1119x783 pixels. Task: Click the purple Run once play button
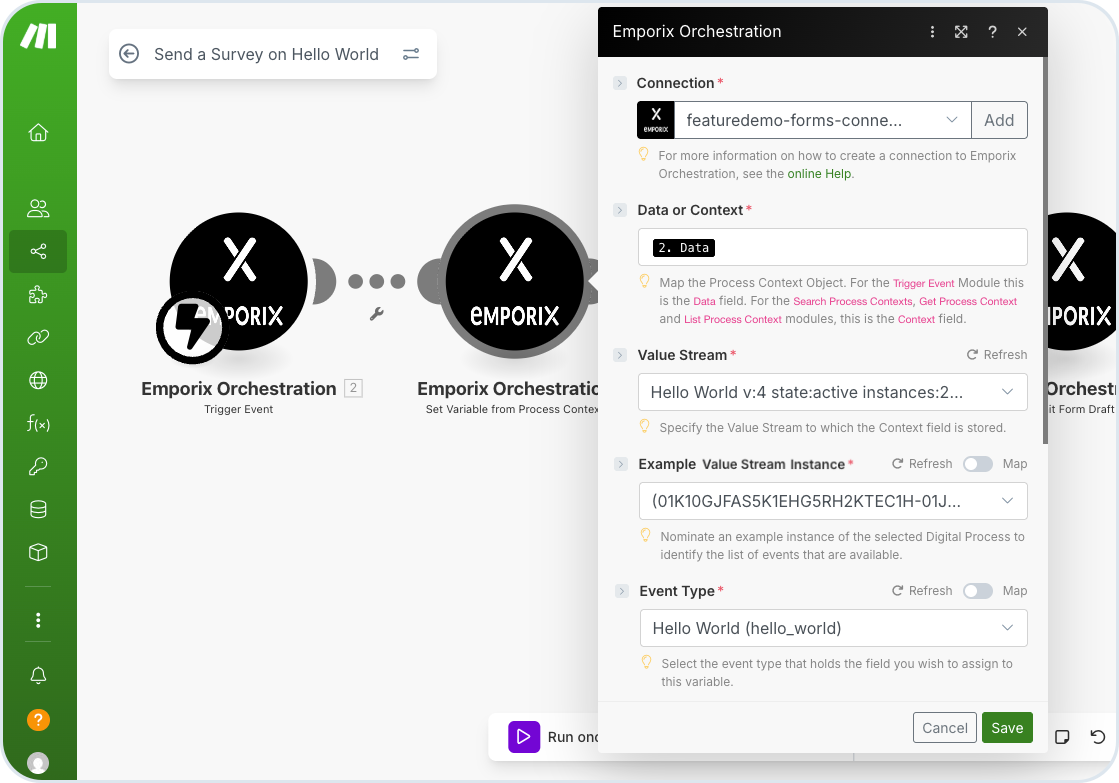pyautogui.click(x=523, y=737)
